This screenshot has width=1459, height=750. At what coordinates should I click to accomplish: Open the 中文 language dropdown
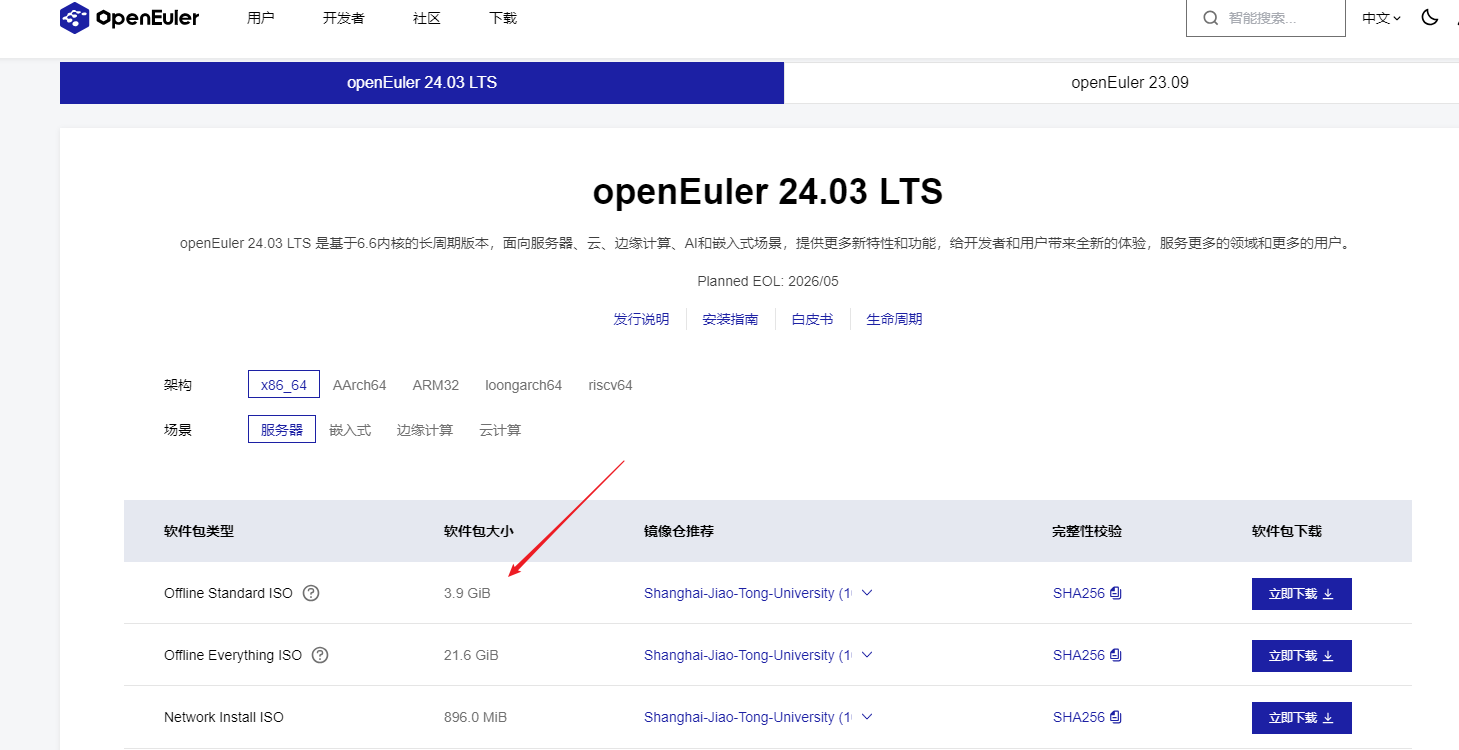1382,18
